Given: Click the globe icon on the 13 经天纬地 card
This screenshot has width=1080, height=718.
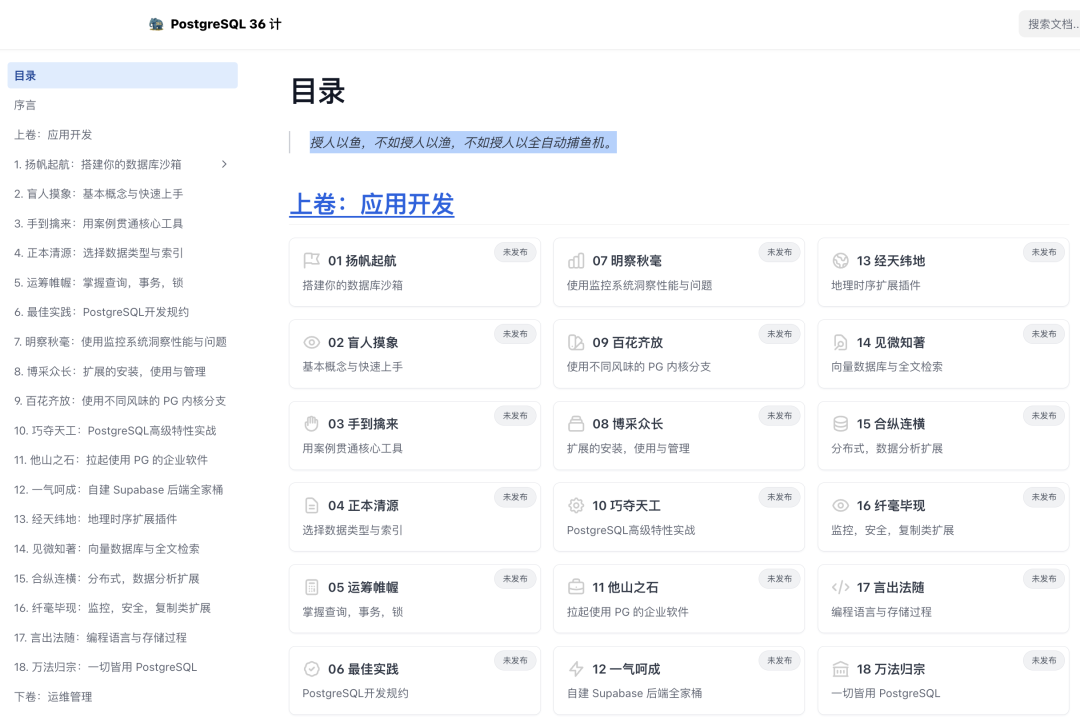Looking at the screenshot, I should [840, 260].
